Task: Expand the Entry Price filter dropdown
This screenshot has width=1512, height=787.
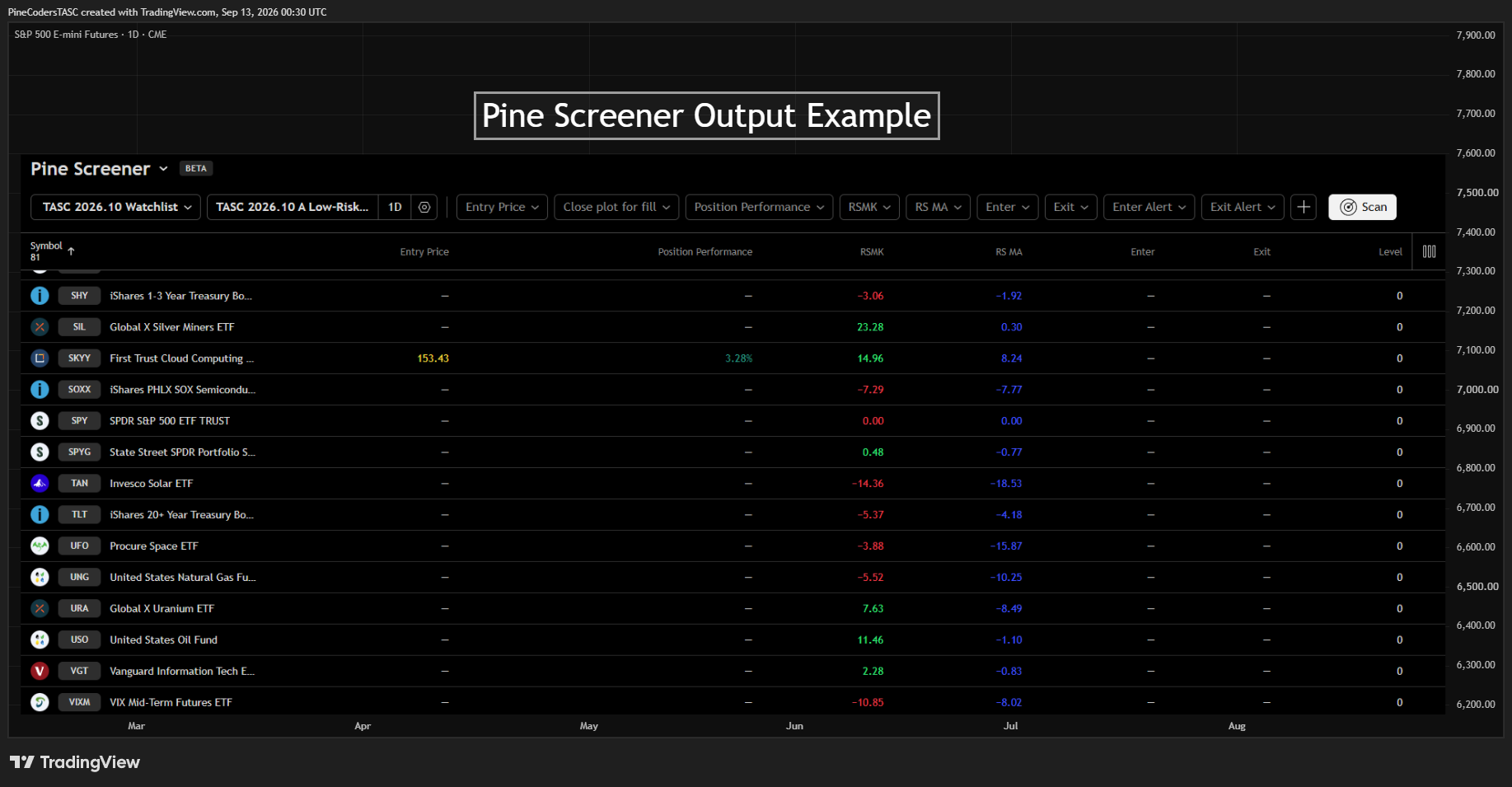Action: pos(502,207)
